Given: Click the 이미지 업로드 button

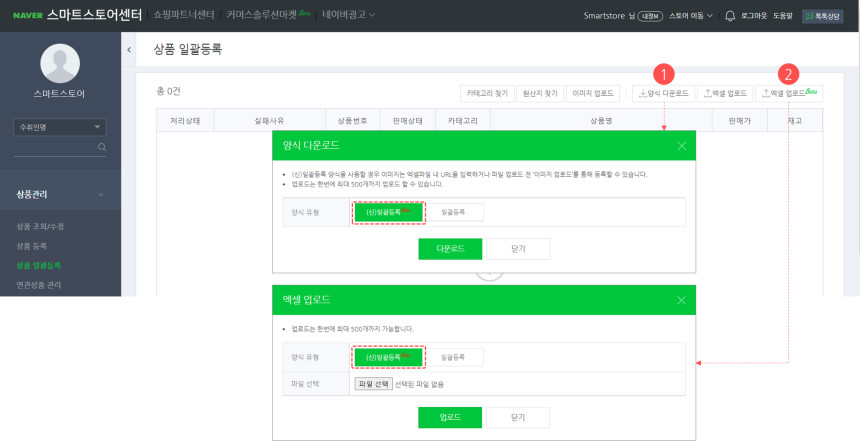Looking at the screenshot, I should (593, 93).
